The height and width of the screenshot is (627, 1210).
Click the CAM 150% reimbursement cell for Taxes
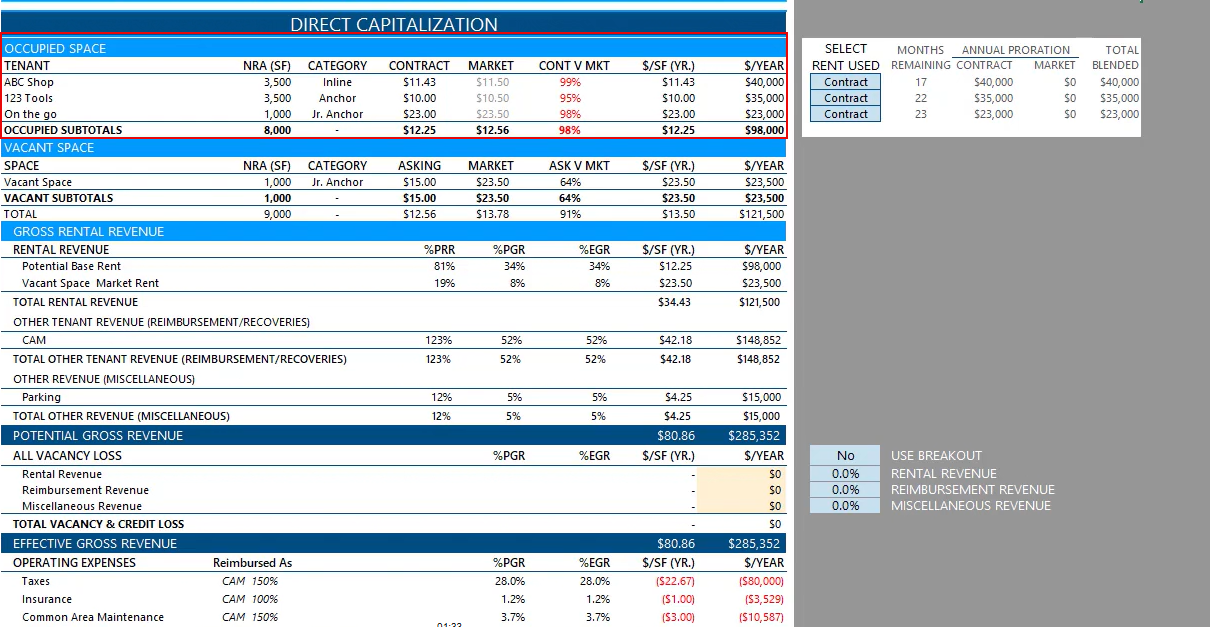click(x=250, y=581)
